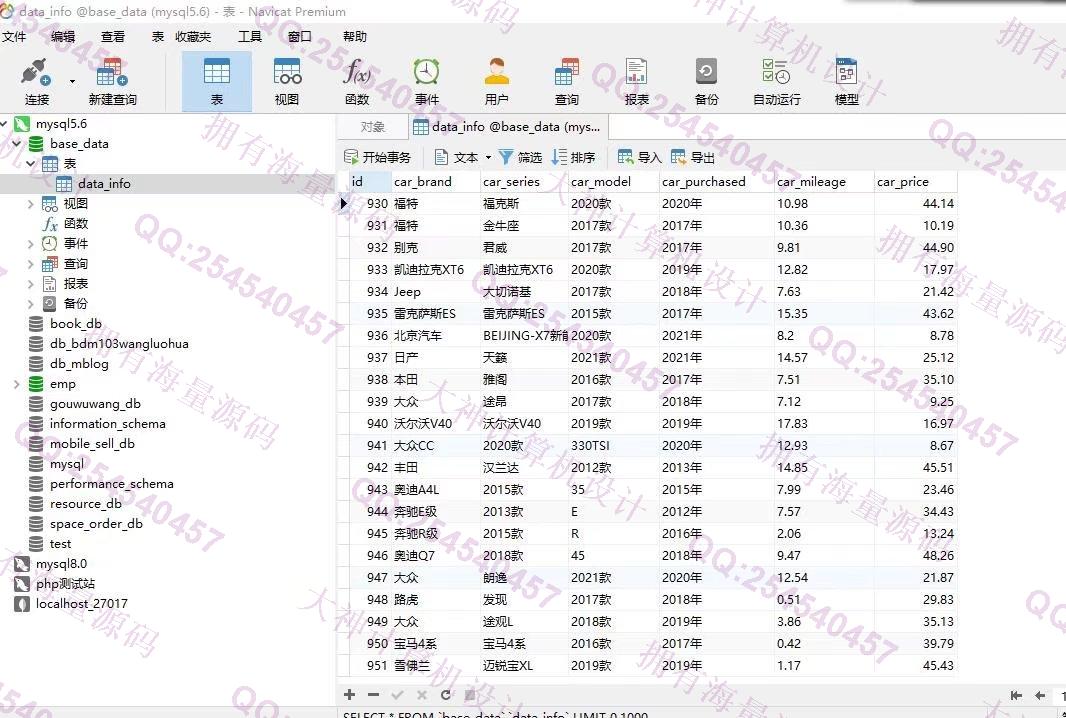Open the Model (模型) toolbar icon
Image resolution: width=1066 pixels, height=718 pixels.
coord(846,81)
